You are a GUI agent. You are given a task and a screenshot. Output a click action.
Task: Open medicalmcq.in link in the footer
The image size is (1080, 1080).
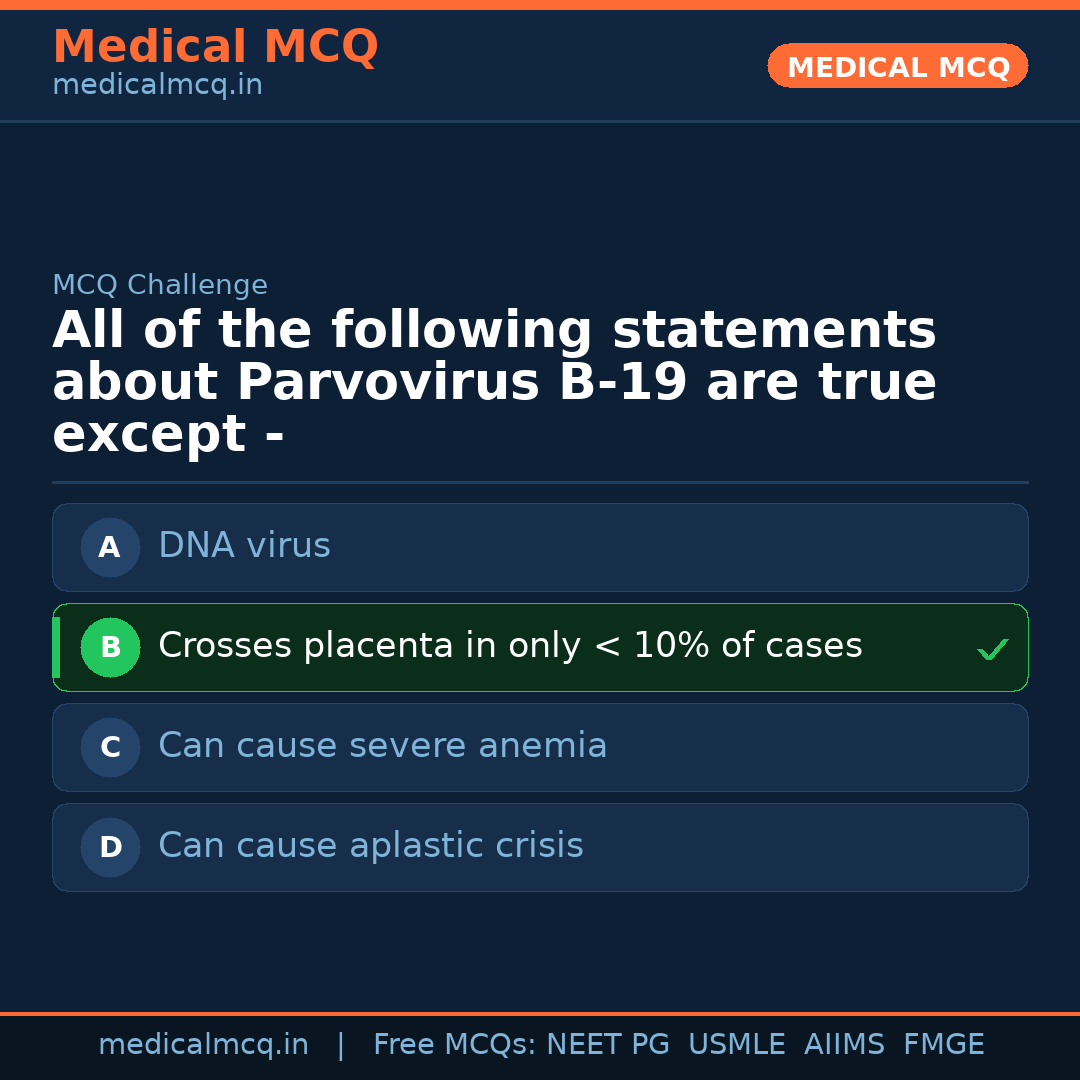pyautogui.click(x=203, y=1045)
